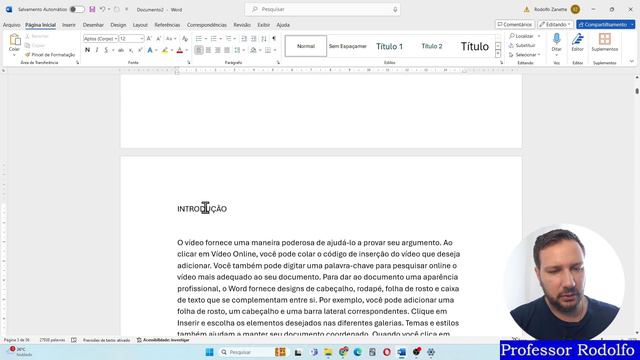The width and height of the screenshot is (640, 360).
Task: Click Pincel de Formatação
Action: pyautogui.click(x=50, y=55)
